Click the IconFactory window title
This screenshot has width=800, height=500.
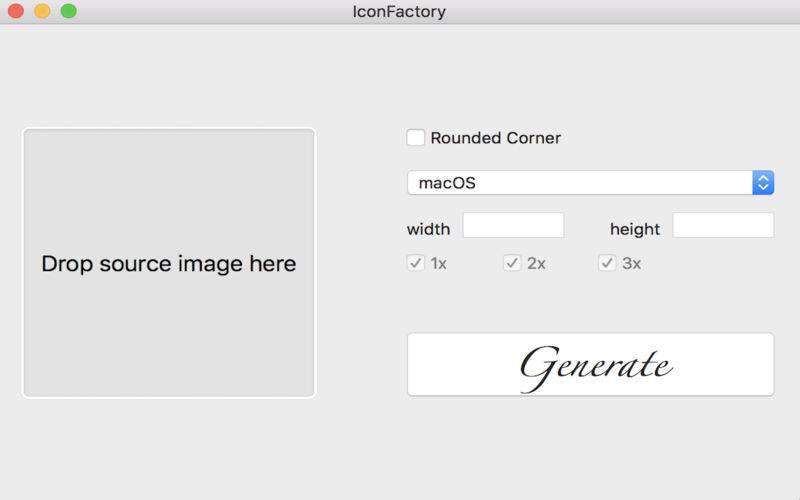399,11
